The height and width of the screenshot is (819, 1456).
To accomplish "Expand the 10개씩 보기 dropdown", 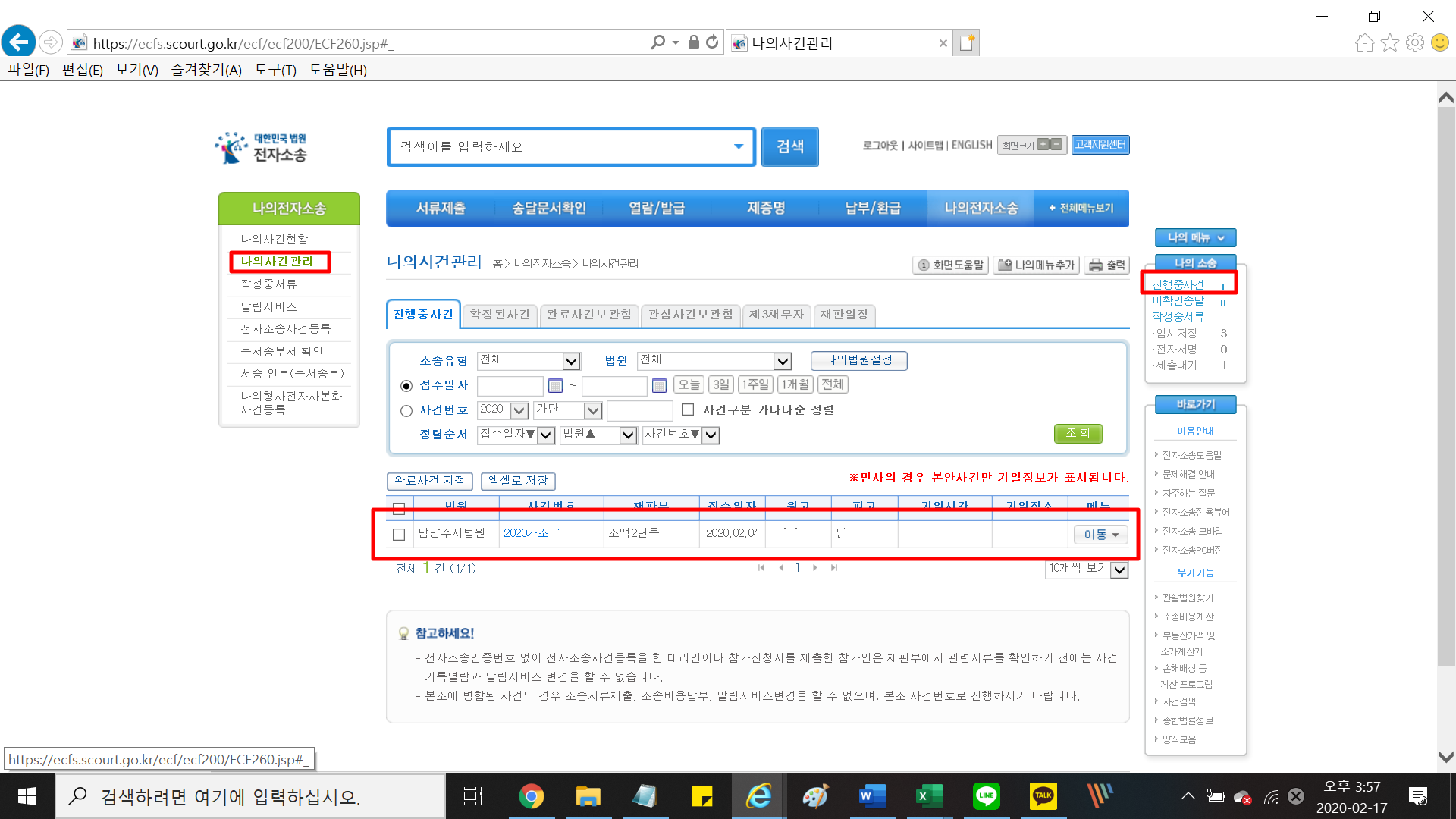I will point(1119,570).
